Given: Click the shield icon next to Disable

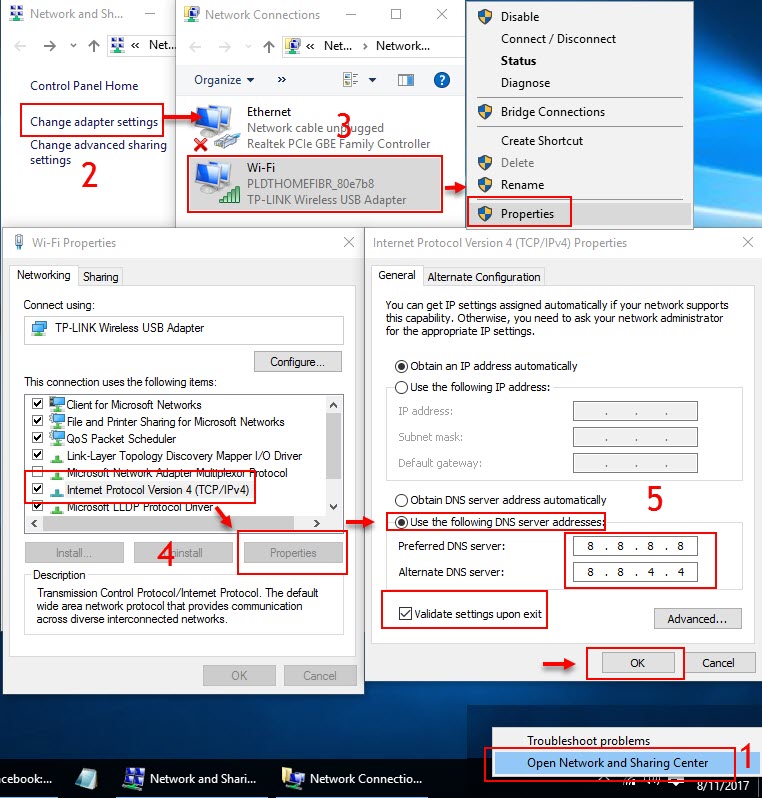Looking at the screenshot, I should coord(485,17).
